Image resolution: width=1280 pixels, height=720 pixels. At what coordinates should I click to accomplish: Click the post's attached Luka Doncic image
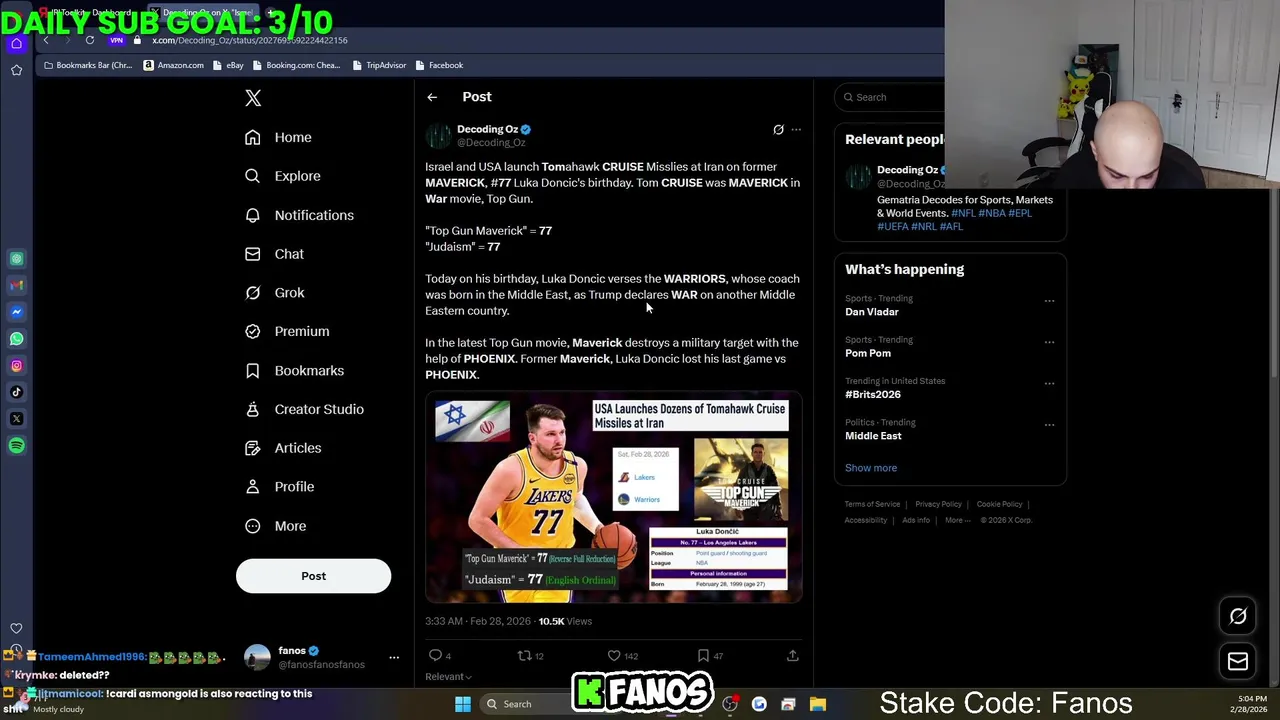point(613,497)
